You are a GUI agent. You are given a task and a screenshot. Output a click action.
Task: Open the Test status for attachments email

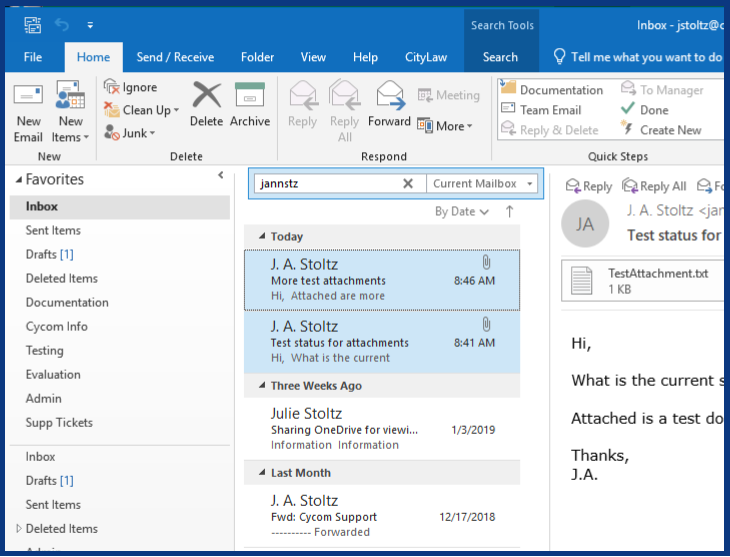click(x=382, y=342)
